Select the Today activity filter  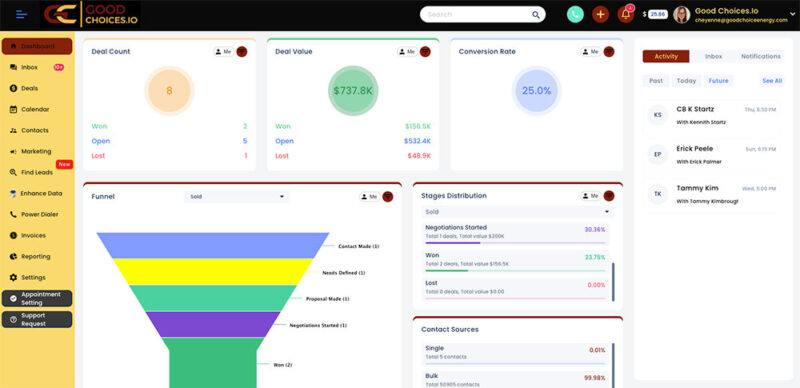[686, 81]
